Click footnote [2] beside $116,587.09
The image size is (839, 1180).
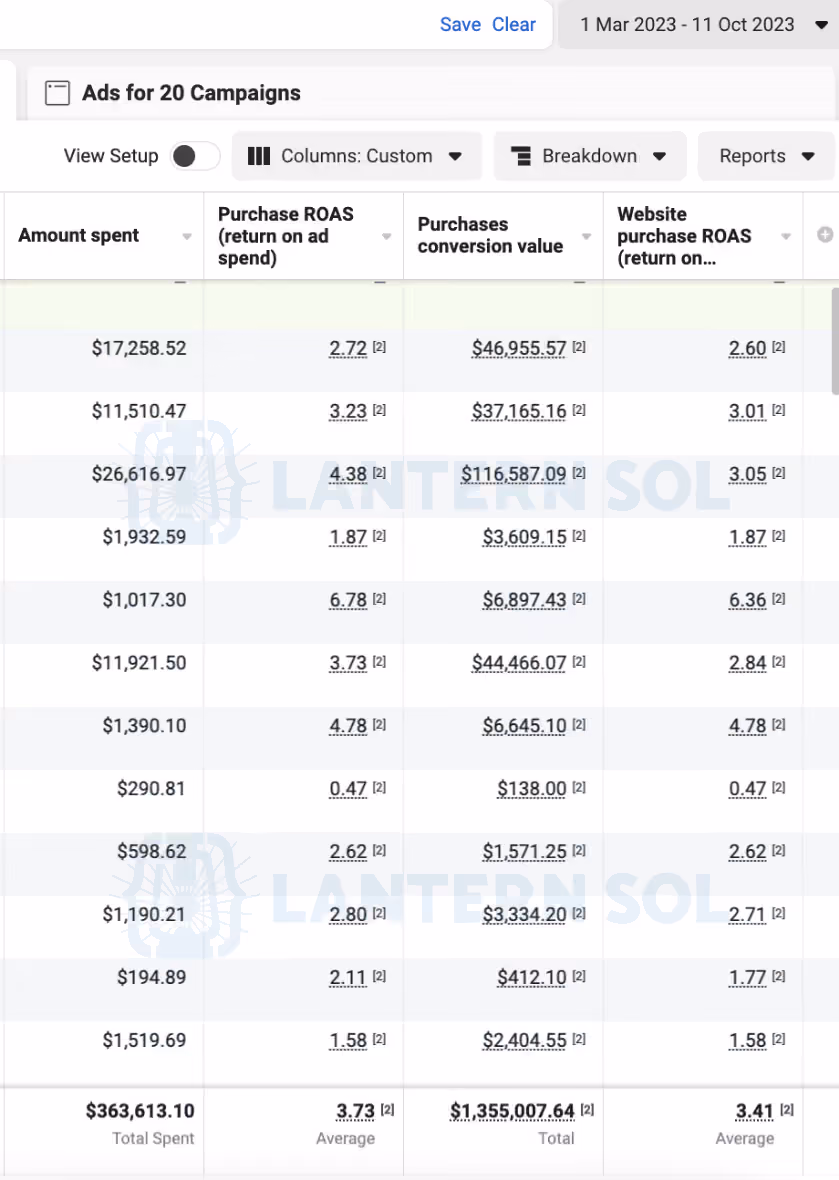(579, 473)
